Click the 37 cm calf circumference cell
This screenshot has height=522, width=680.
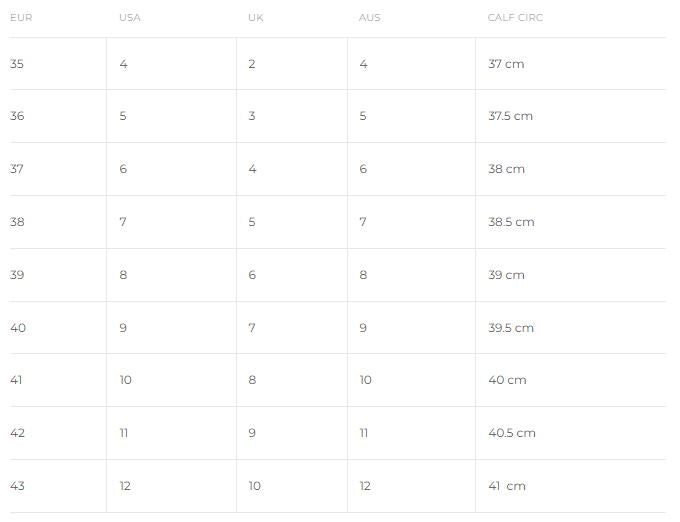pos(506,64)
